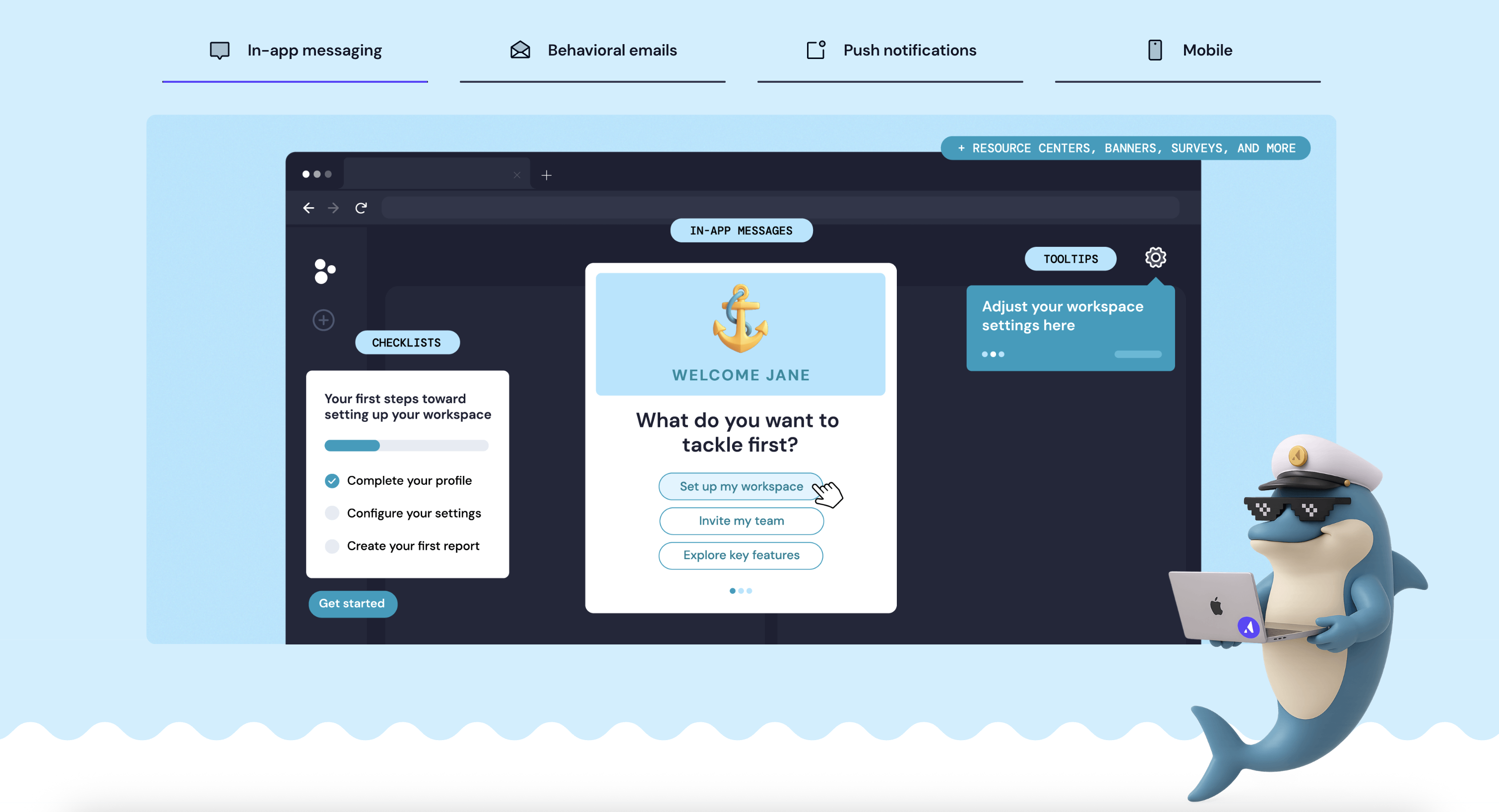Image resolution: width=1499 pixels, height=812 pixels.
Task: Open a new browser tab with plus icon
Action: (547, 175)
